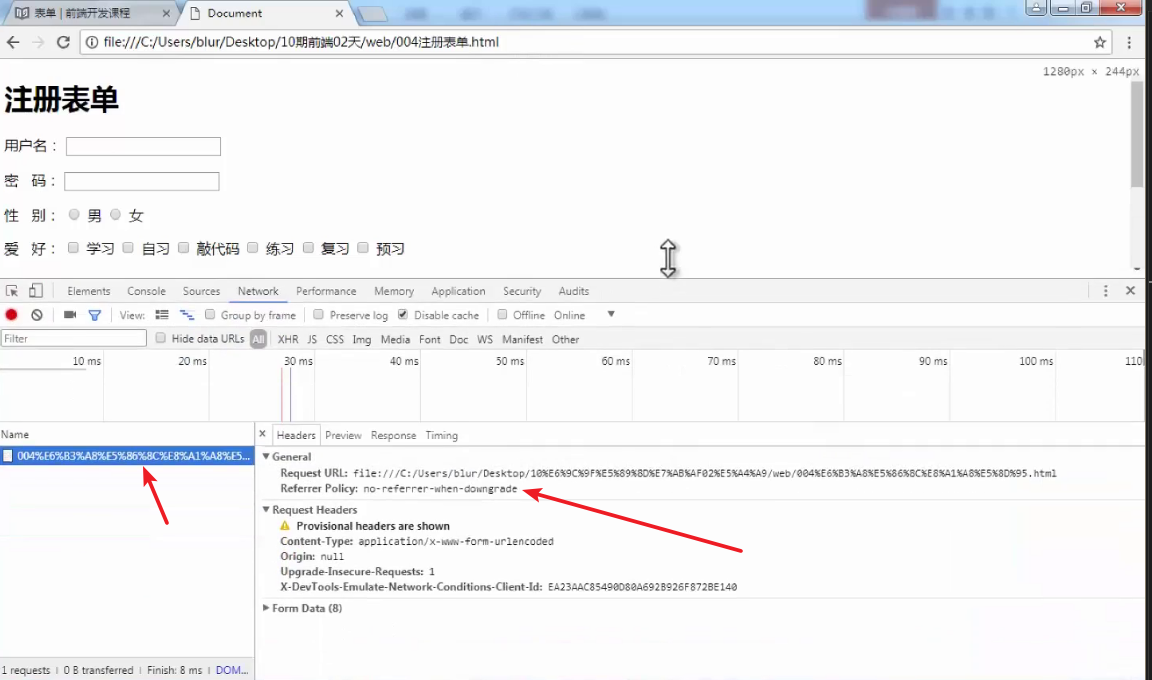Open the Application panel
Viewport: 1152px width, 680px height.
(x=458, y=291)
